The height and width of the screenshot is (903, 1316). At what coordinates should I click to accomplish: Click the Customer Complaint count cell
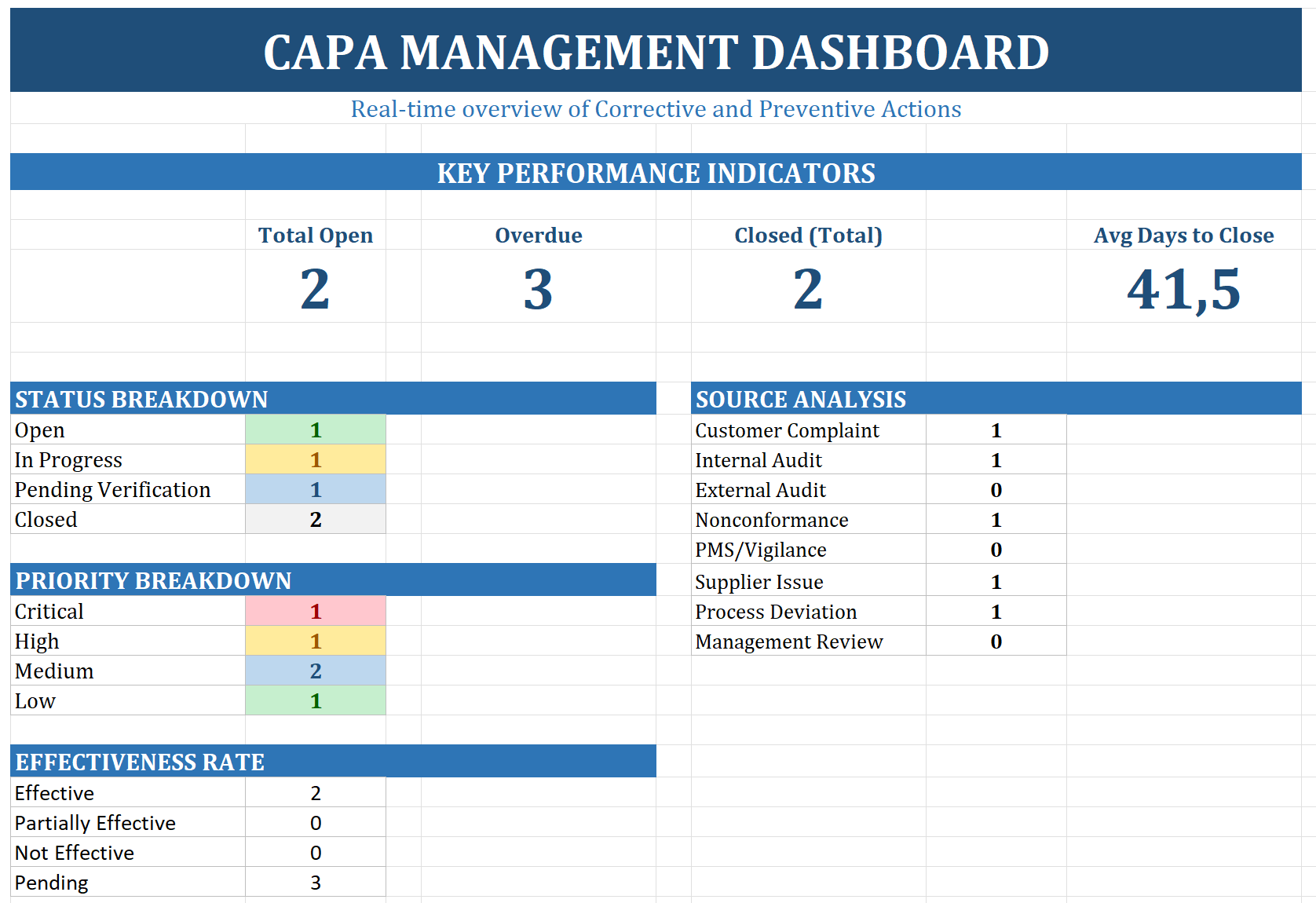click(996, 430)
